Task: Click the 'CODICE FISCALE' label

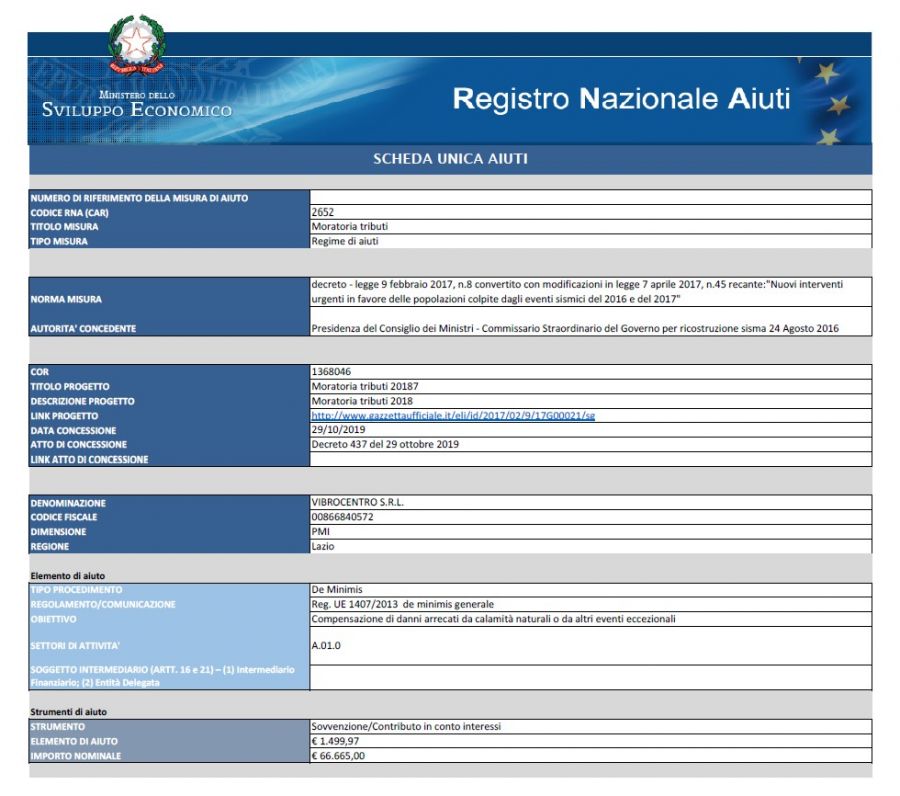Action: pos(64,517)
